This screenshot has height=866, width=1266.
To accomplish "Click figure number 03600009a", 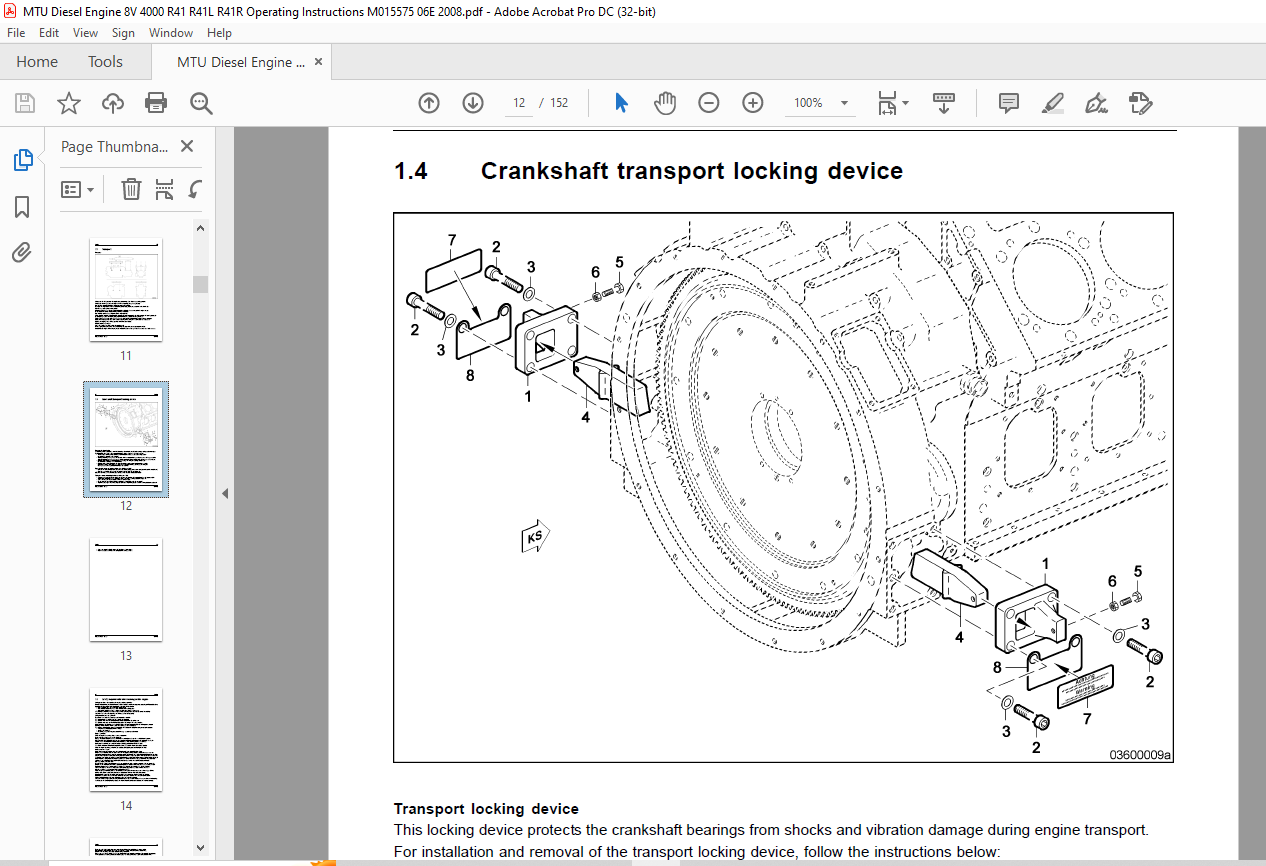I will 1139,755.
